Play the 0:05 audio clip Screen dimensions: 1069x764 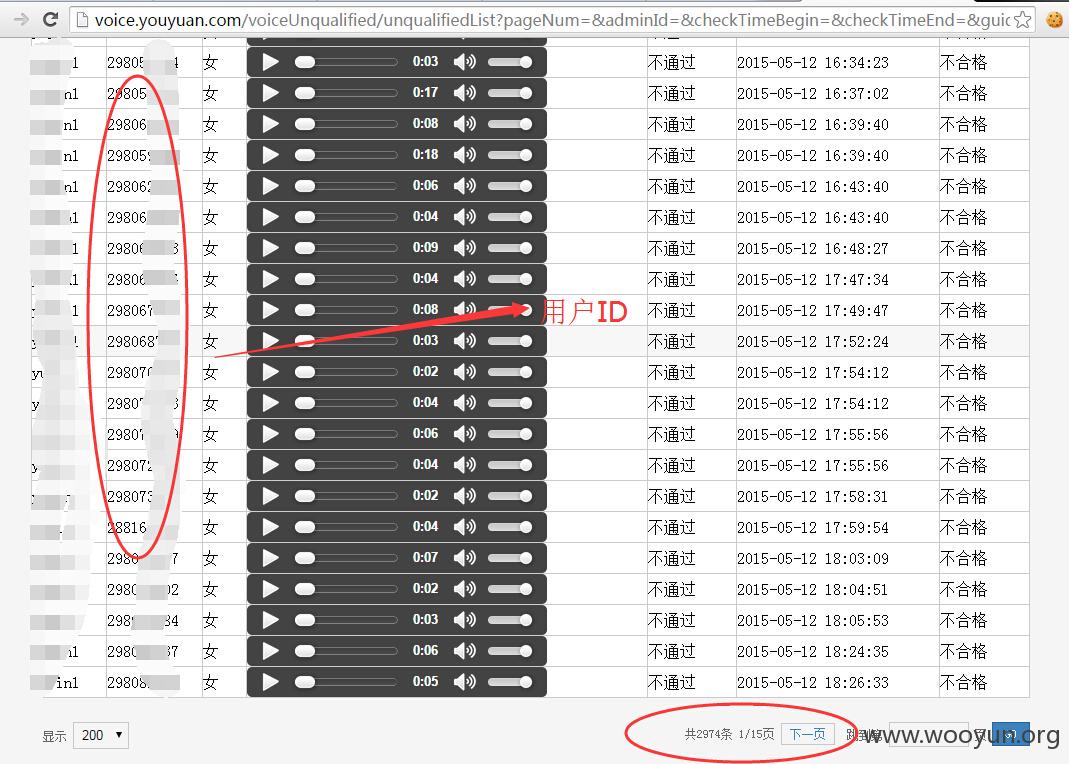point(270,682)
